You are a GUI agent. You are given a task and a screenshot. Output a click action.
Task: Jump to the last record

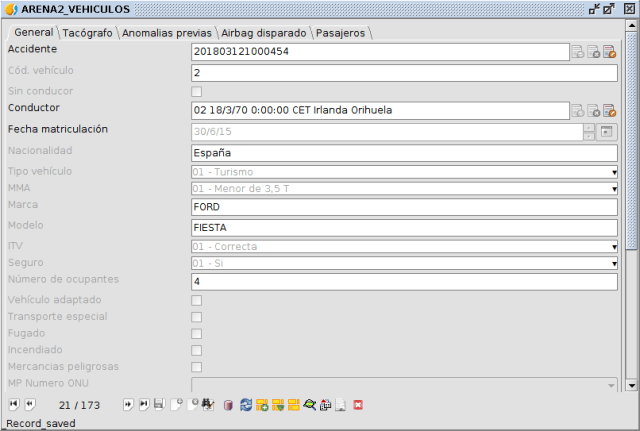[x=144, y=405]
